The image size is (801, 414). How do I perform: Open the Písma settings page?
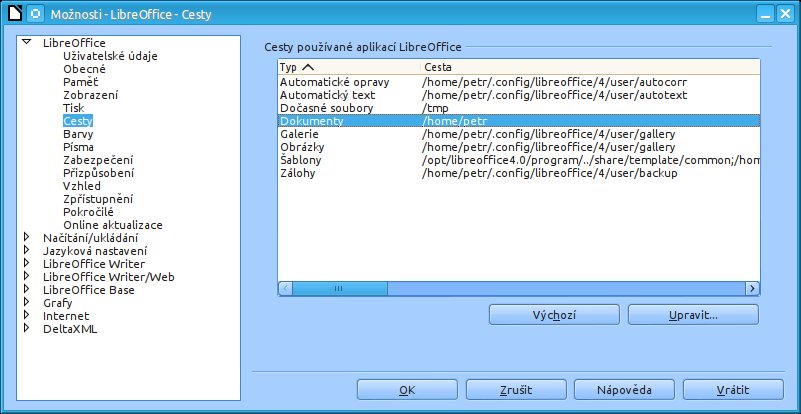[x=78, y=147]
